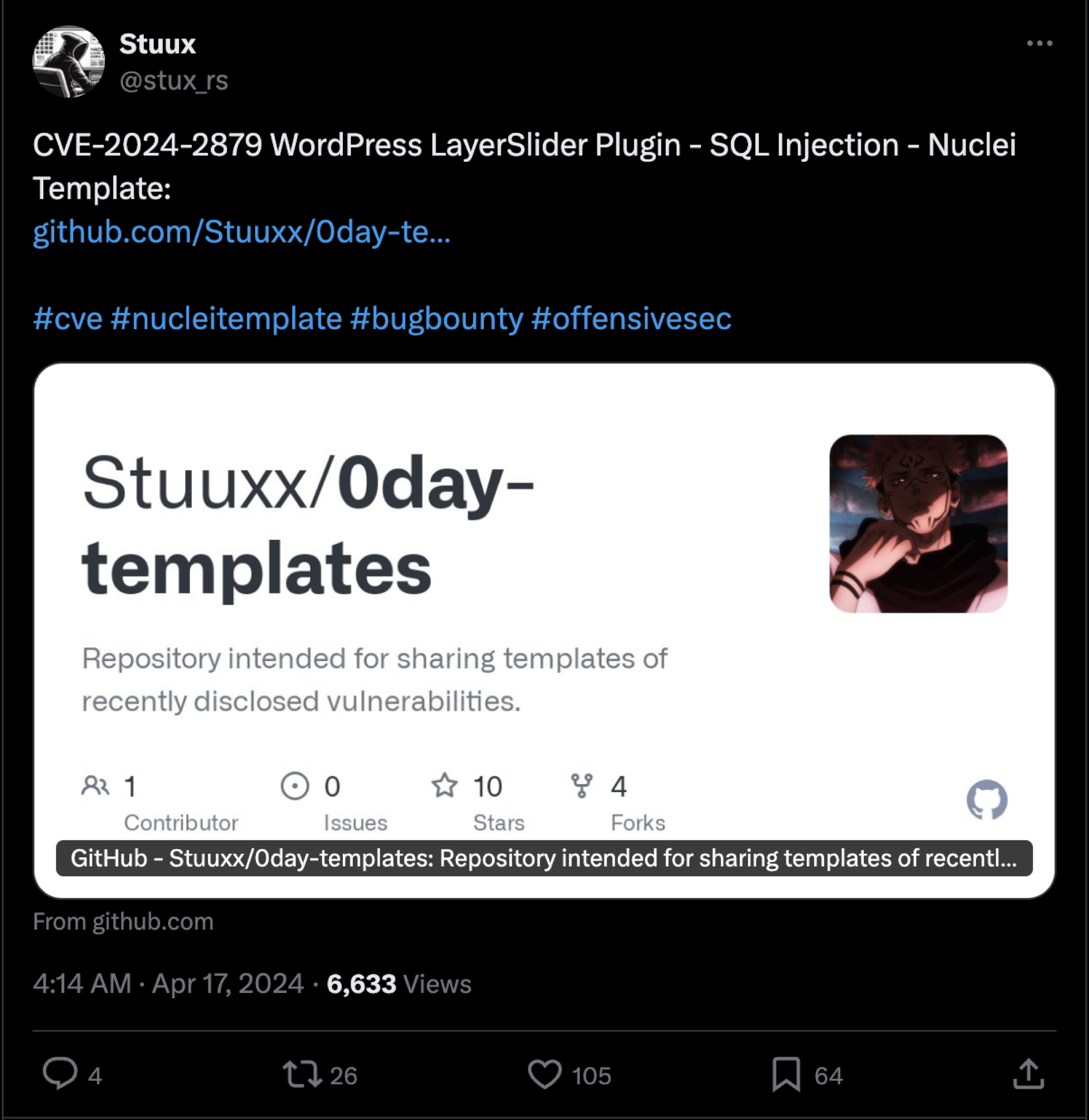Click the reply speech bubble icon
Image resolution: width=1089 pixels, height=1120 pixels.
point(60,1074)
